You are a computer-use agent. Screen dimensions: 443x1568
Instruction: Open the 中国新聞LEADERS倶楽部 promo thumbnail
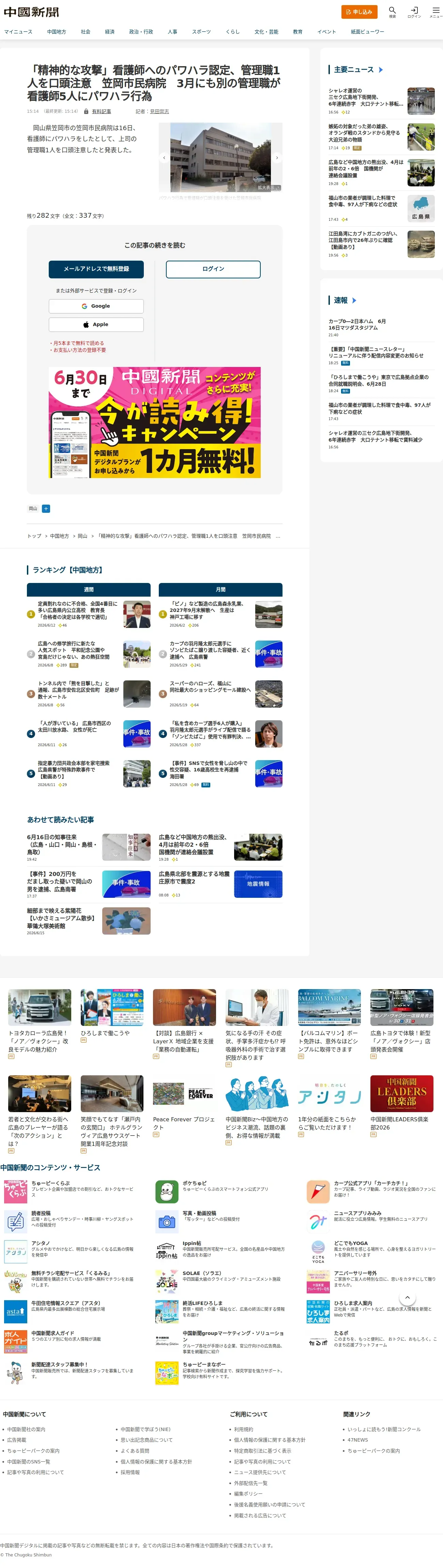coord(402,1093)
